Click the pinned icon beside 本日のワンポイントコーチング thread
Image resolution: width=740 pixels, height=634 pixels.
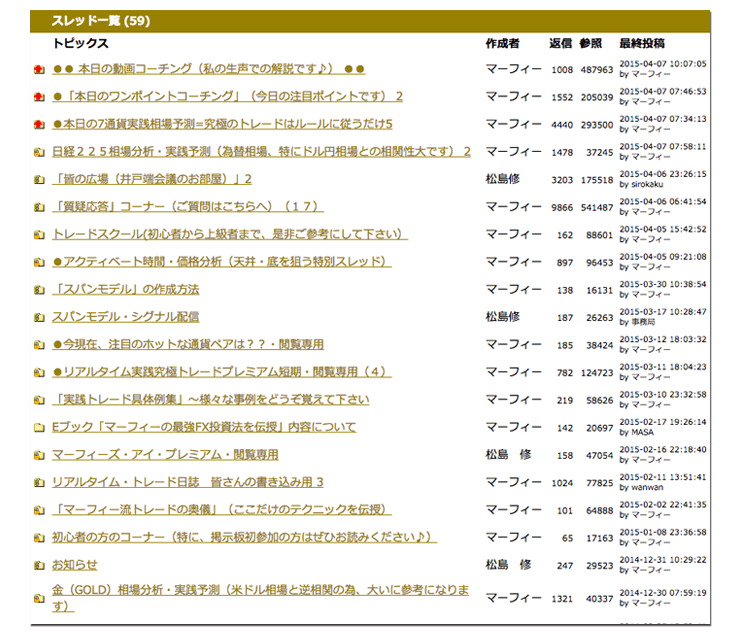(39, 98)
